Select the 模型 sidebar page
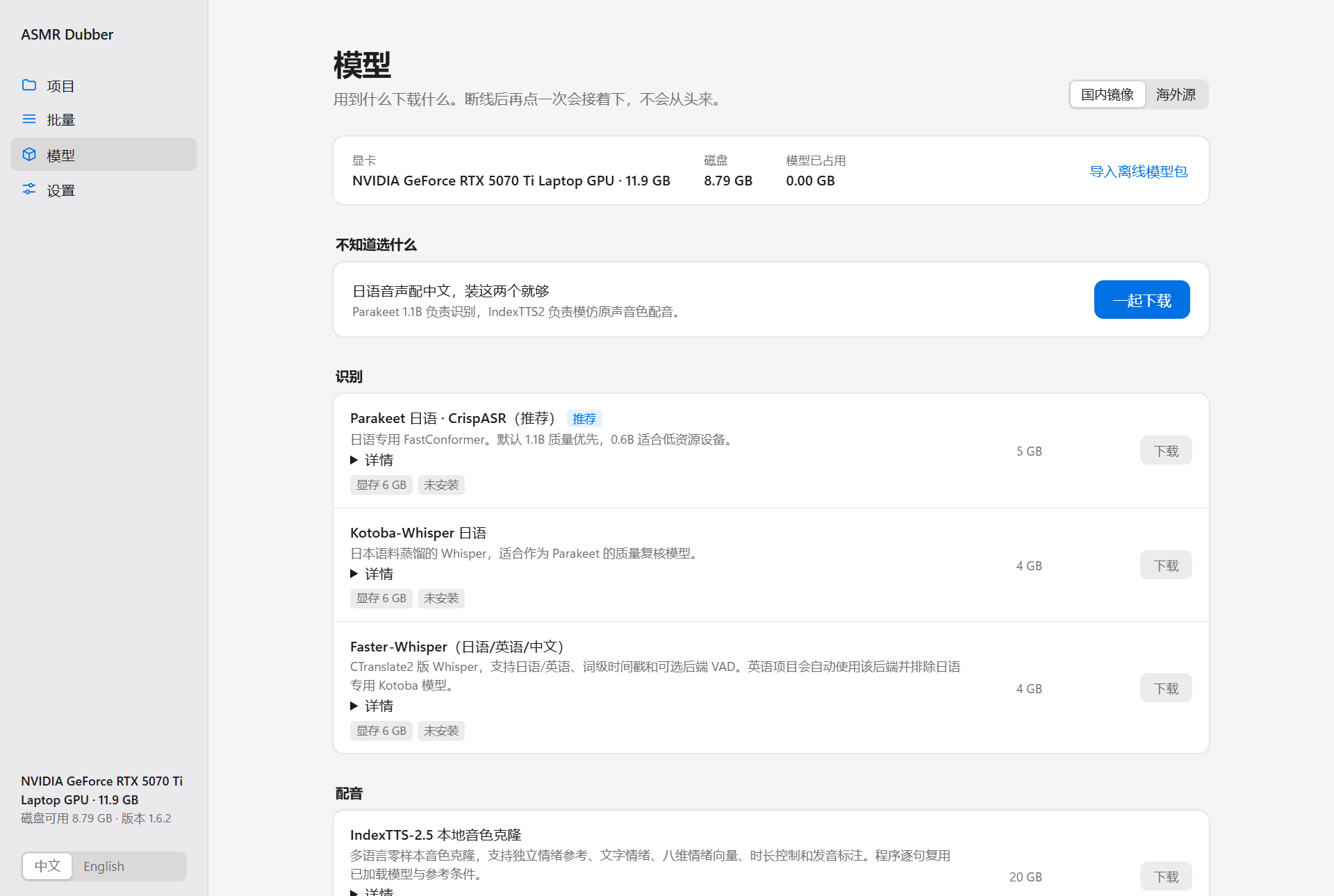 104,154
